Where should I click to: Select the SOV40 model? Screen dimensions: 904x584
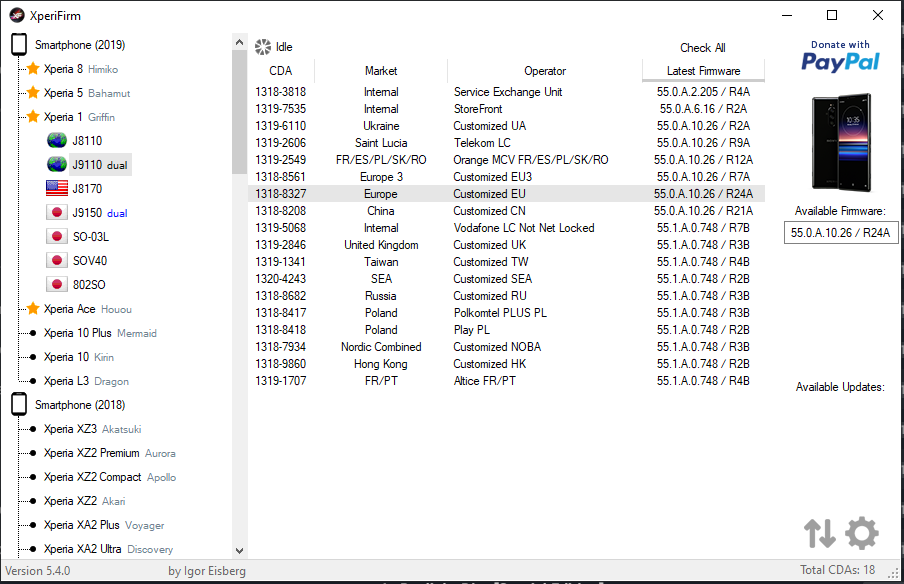pyautogui.click(x=90, y=261)
